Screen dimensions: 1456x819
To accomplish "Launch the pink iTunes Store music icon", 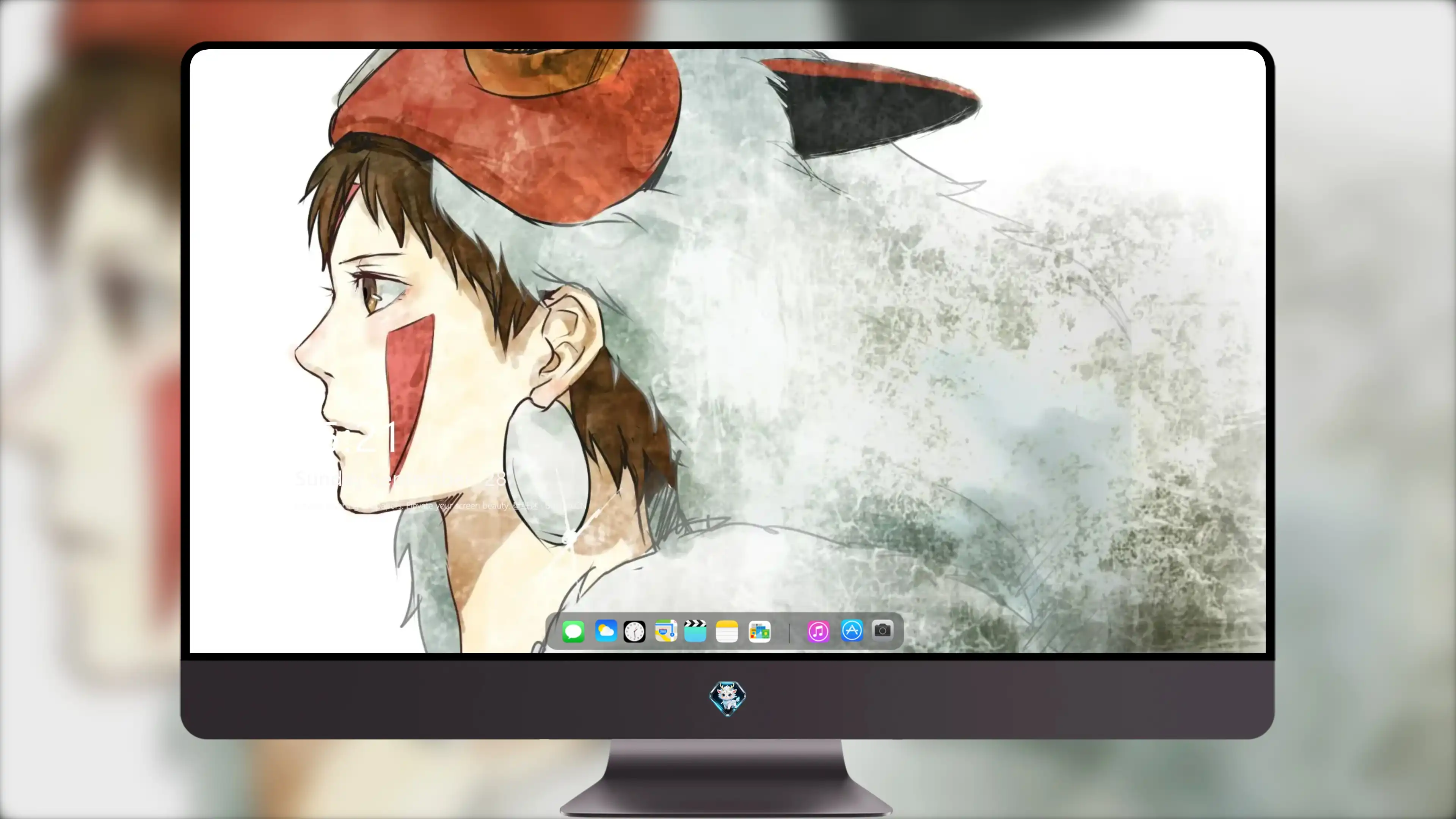I will click(819, 631).
